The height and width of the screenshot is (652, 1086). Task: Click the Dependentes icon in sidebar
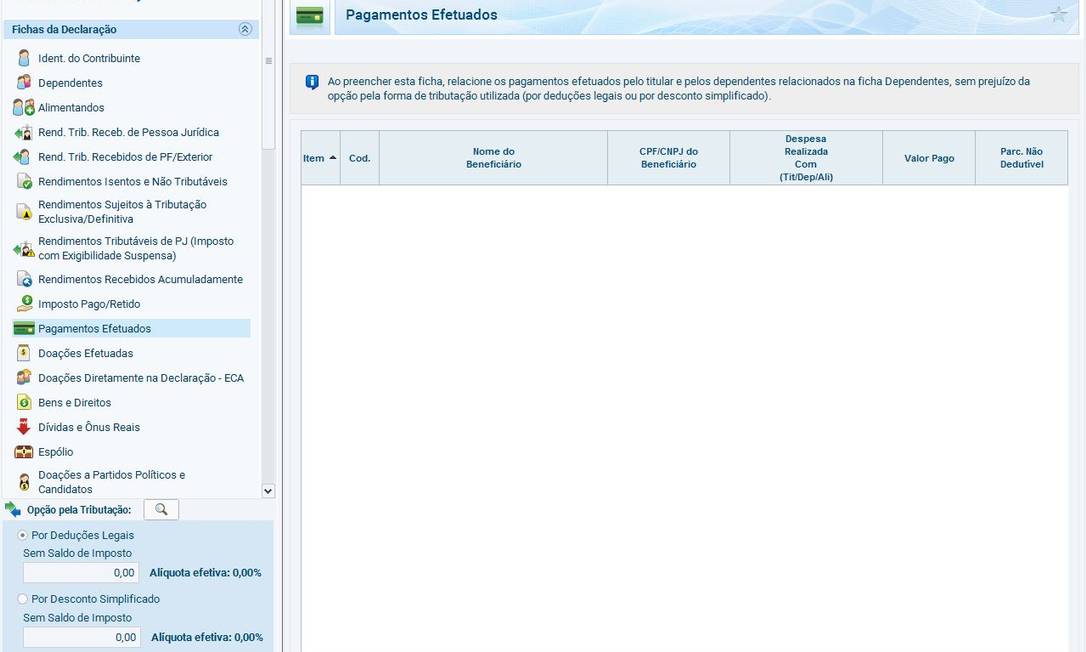pyautogui.click(x=24, y=83)
